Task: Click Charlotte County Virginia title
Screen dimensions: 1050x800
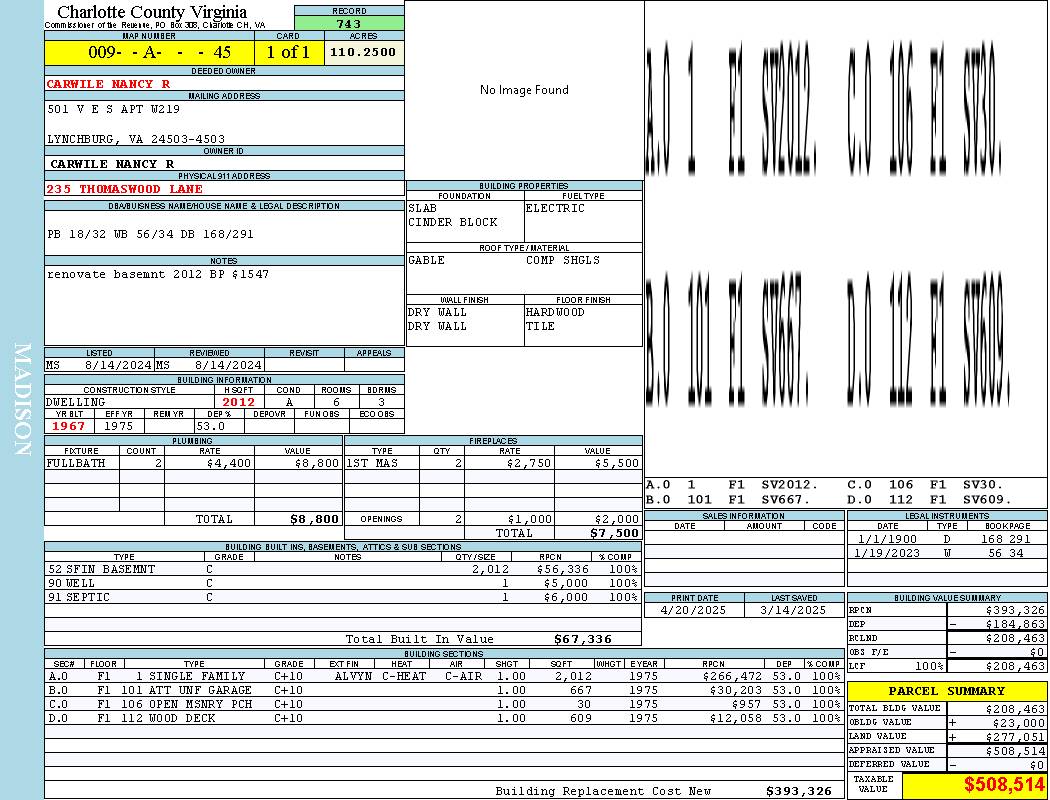Action: pos(152,12)
